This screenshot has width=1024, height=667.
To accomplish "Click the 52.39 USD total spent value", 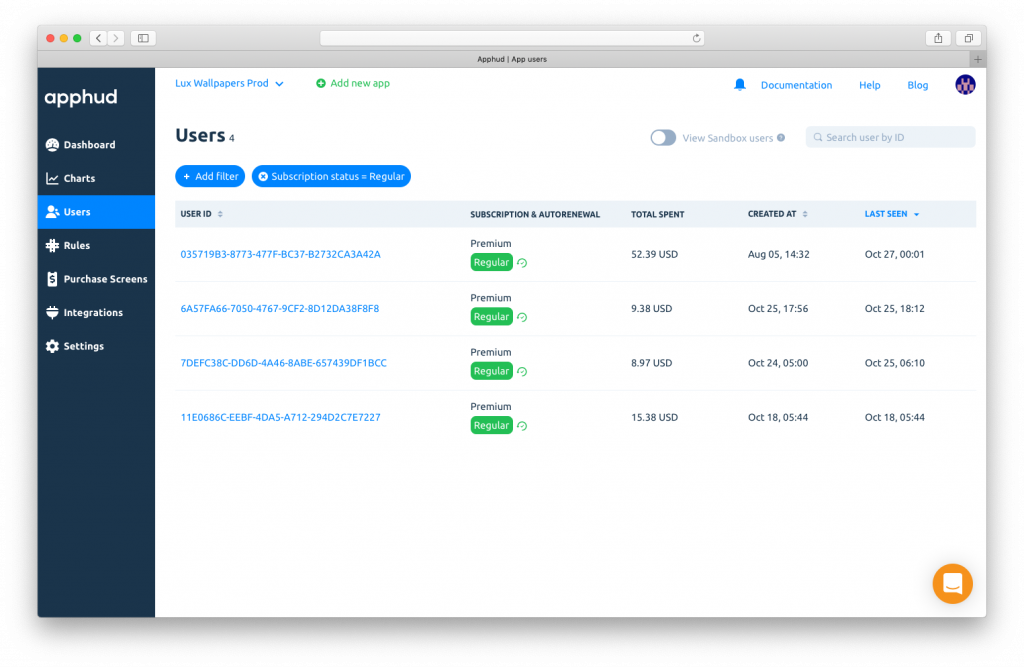I will pos(654,254).
